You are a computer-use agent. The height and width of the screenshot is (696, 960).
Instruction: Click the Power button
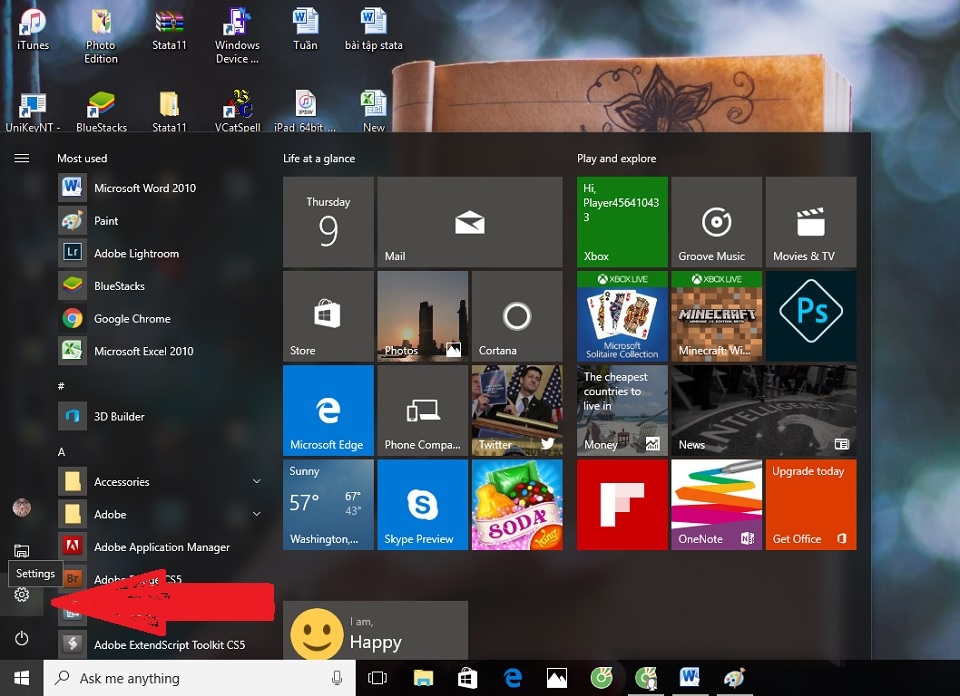(x=21, y=638)
